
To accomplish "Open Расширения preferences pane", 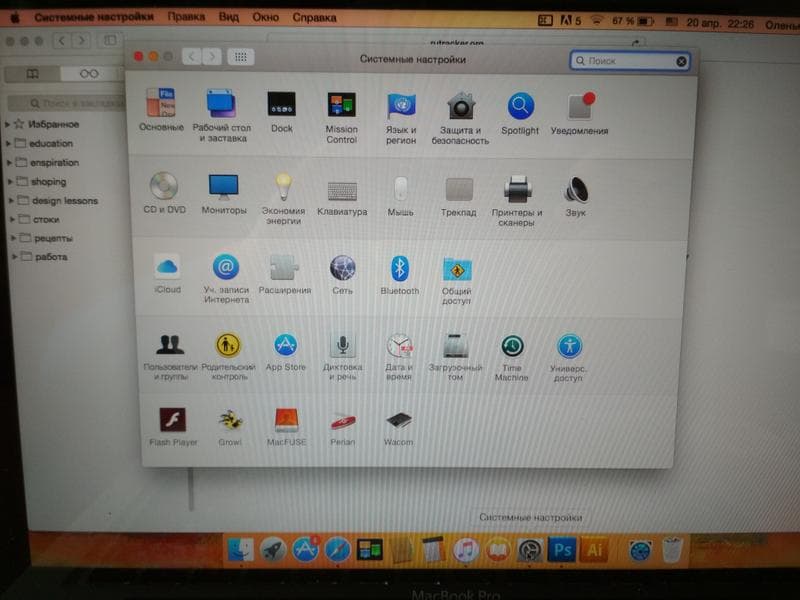I will [x=285, y=275].
